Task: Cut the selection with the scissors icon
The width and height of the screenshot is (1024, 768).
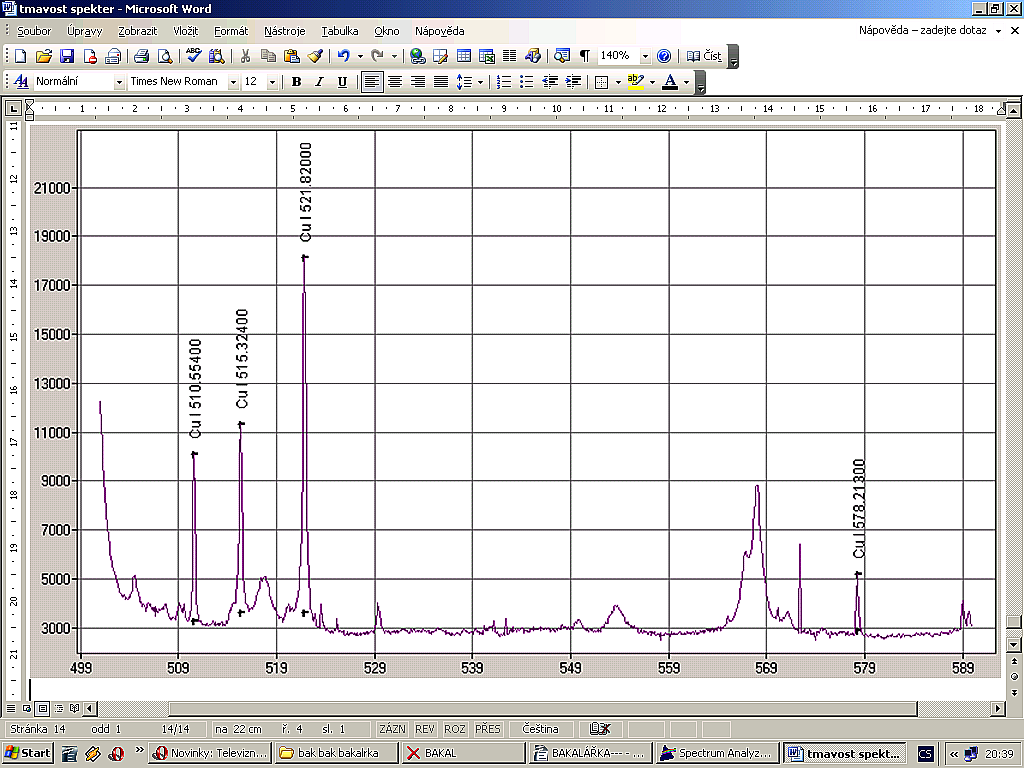Action: point(246,56)
